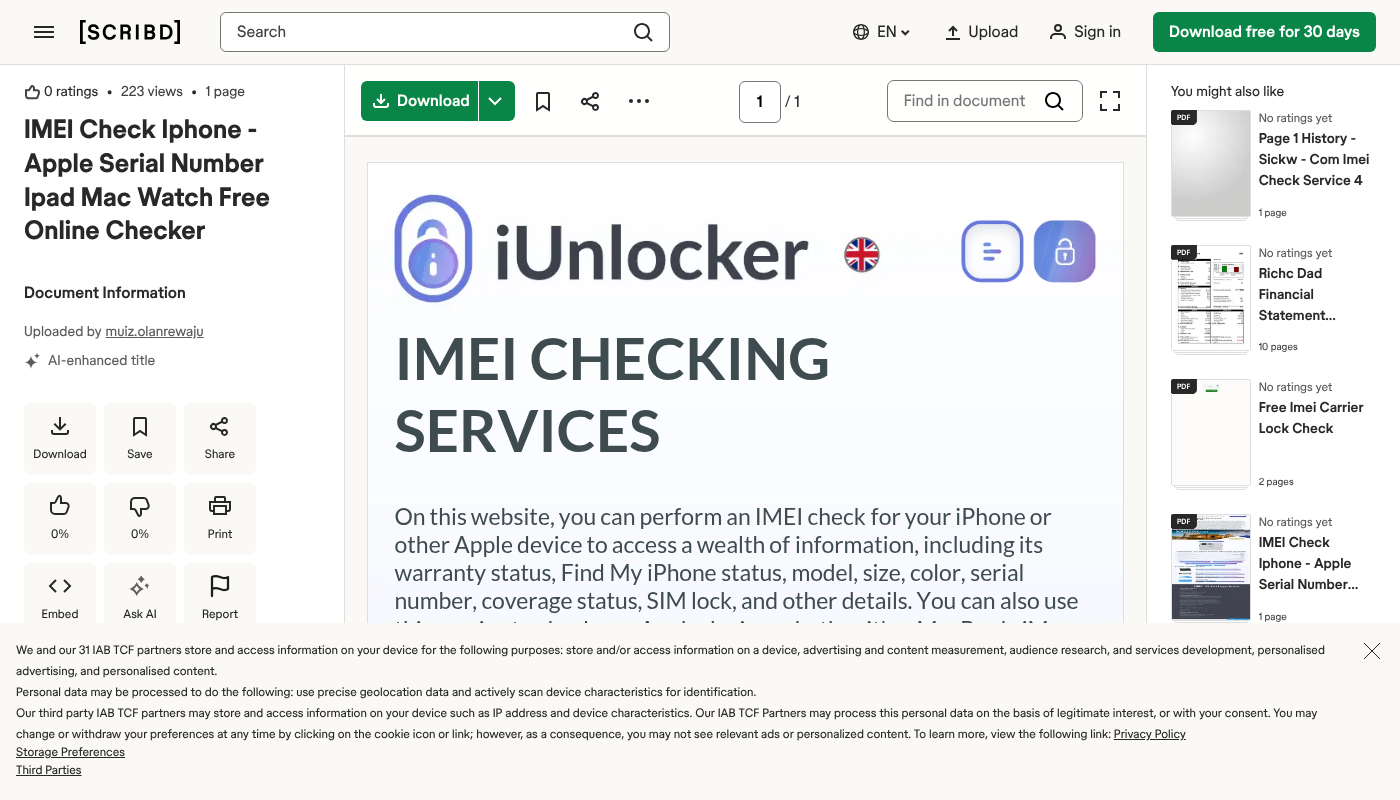Toggle Save bookmark in left sidebar
The height and width of the screenshot is (800, 1400).
(x=140, y=438)
